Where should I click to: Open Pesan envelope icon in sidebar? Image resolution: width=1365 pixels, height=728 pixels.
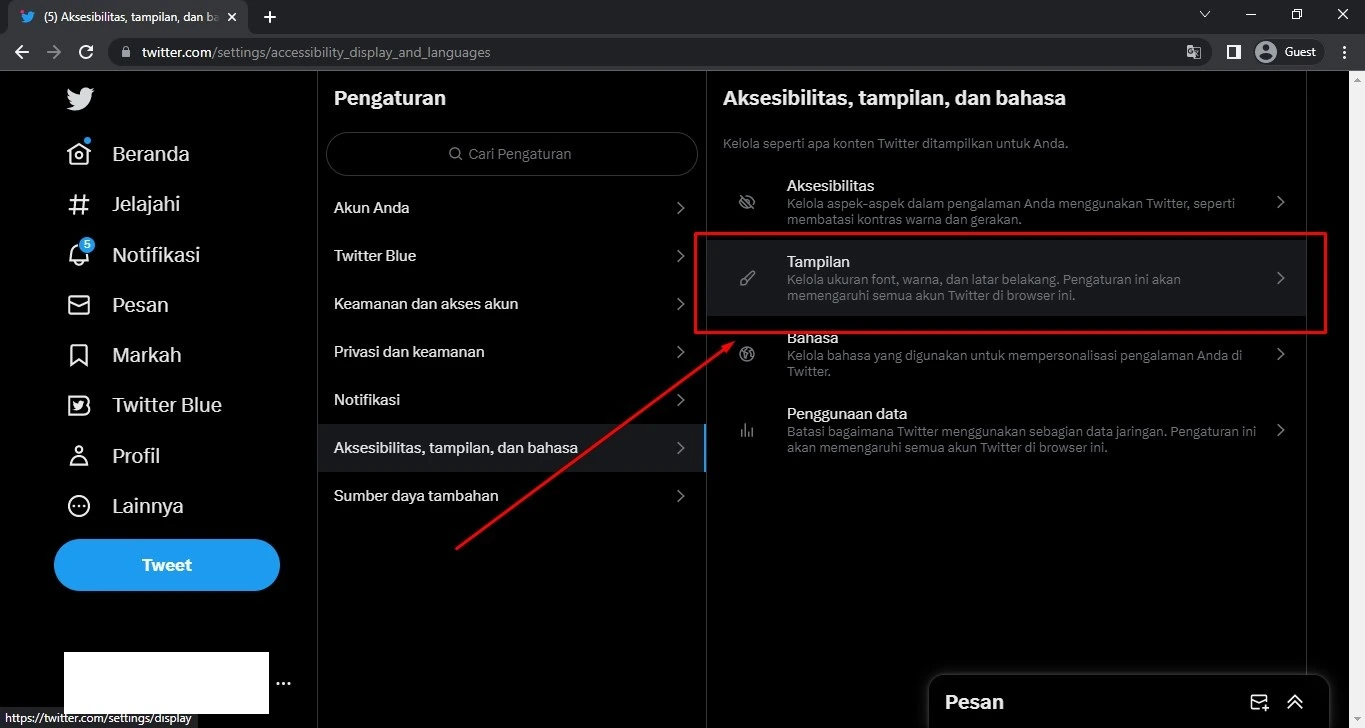tap(79, 305)
